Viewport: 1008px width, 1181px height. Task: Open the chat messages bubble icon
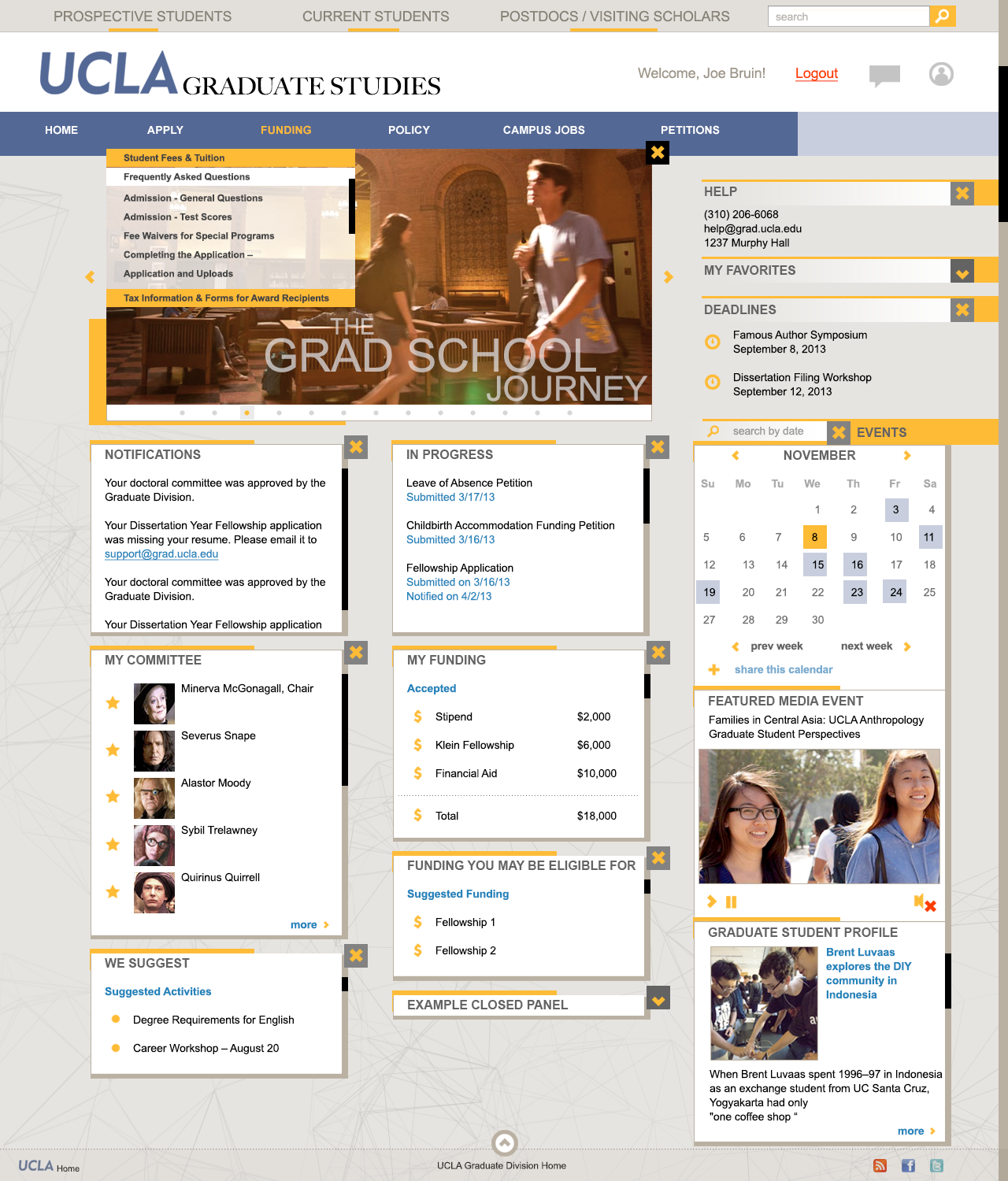tap(884, 76)
